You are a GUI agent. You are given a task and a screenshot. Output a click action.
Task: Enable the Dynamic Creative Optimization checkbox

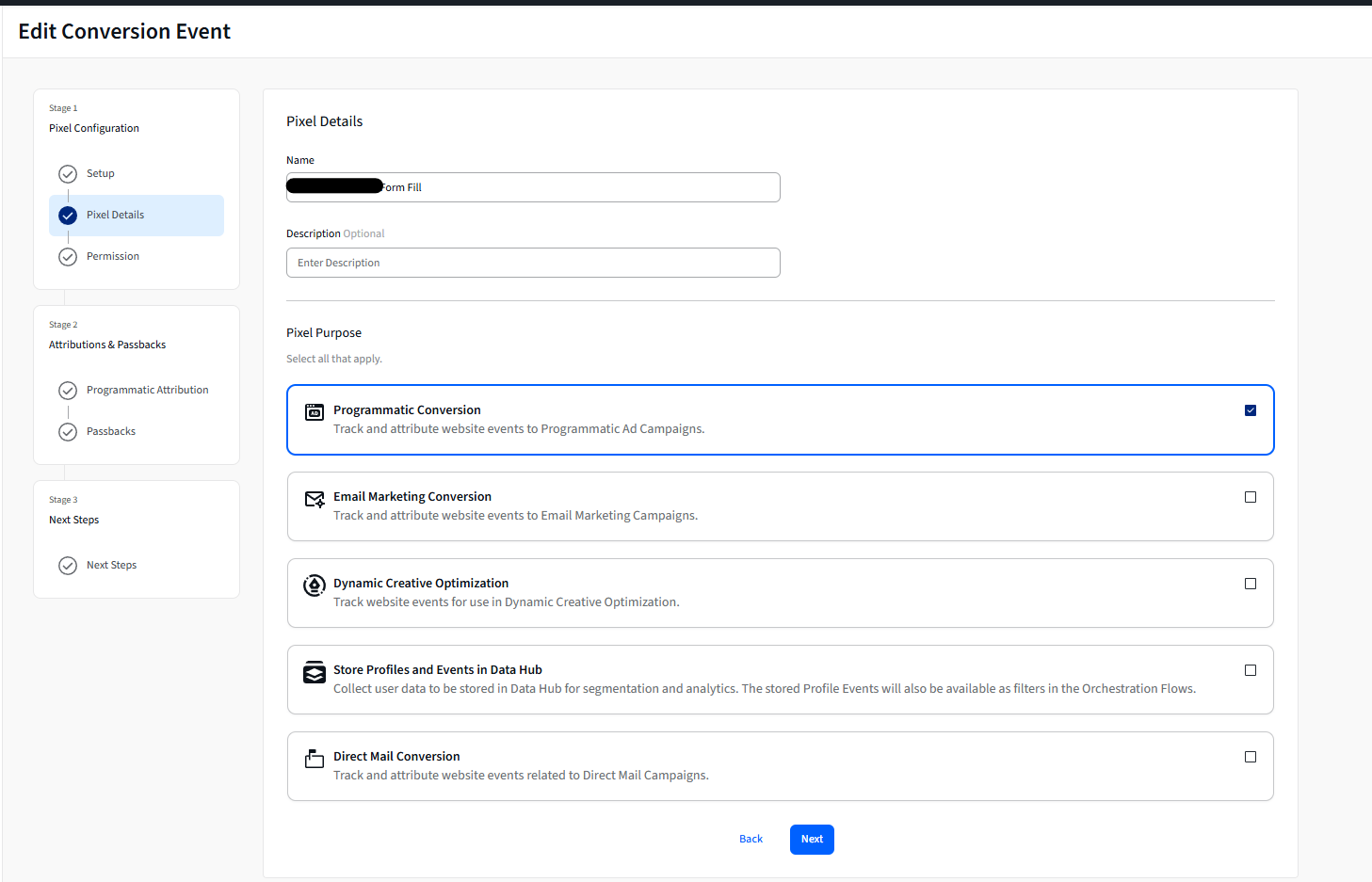(1251, 584)
